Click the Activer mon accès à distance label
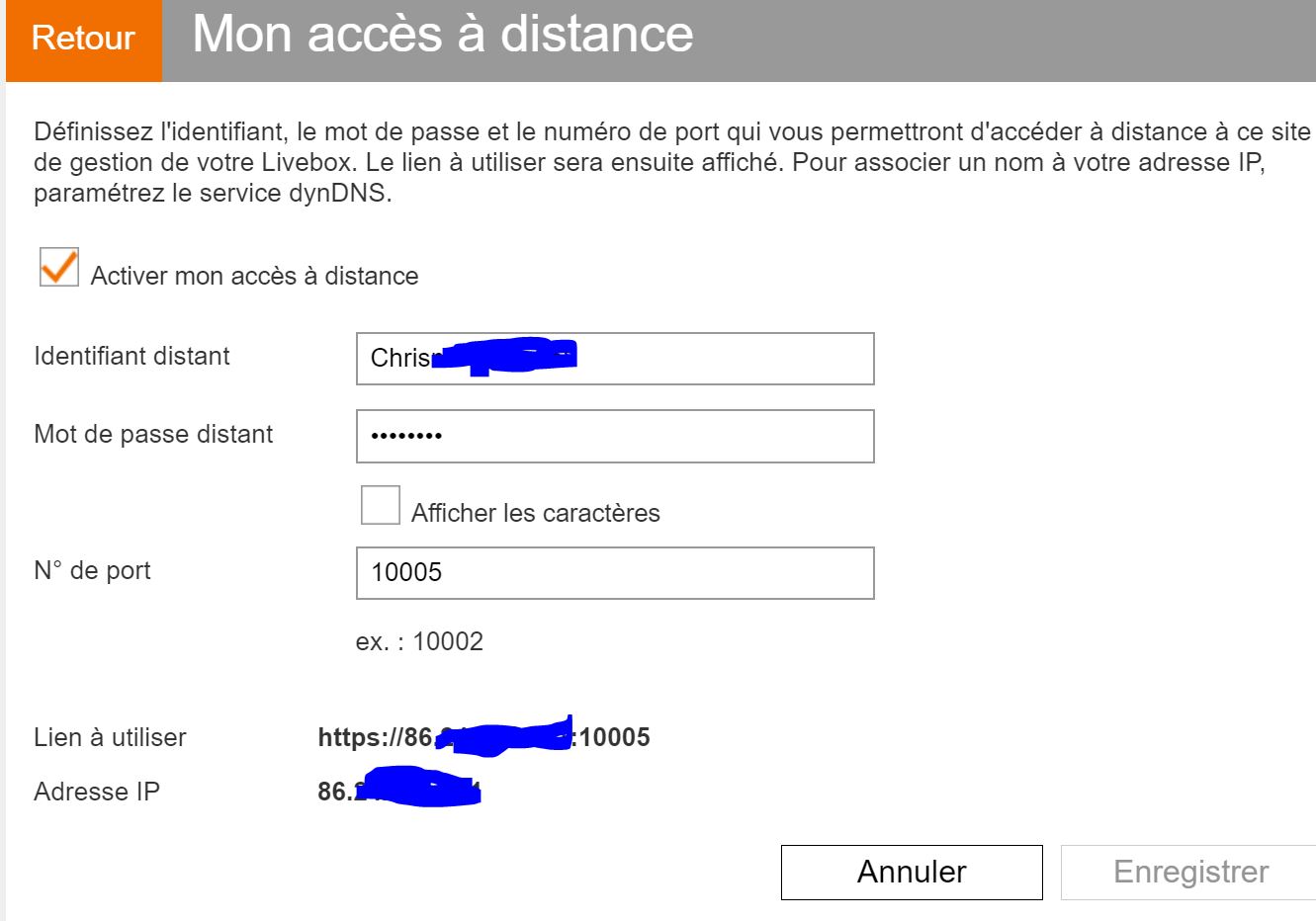Image resolution: width=1316 pixels, height=921 pixels. [x=254, y=276]
